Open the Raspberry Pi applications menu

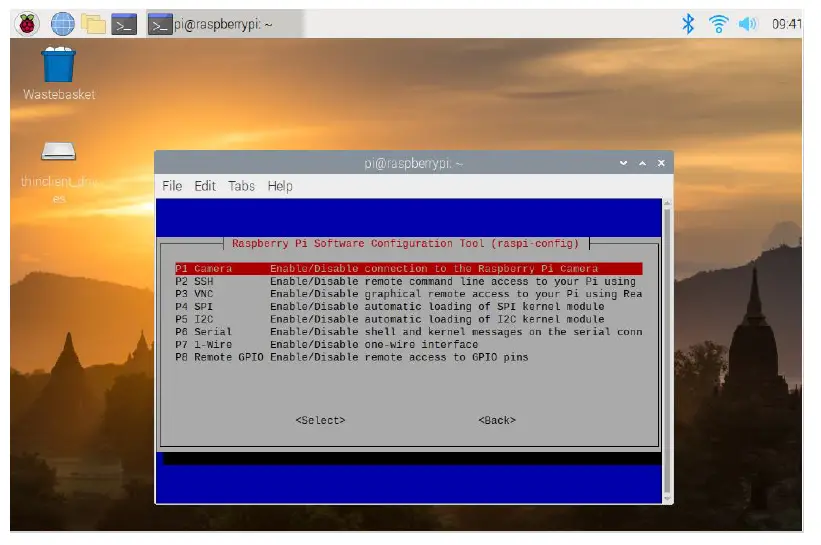tap(27, 24)
